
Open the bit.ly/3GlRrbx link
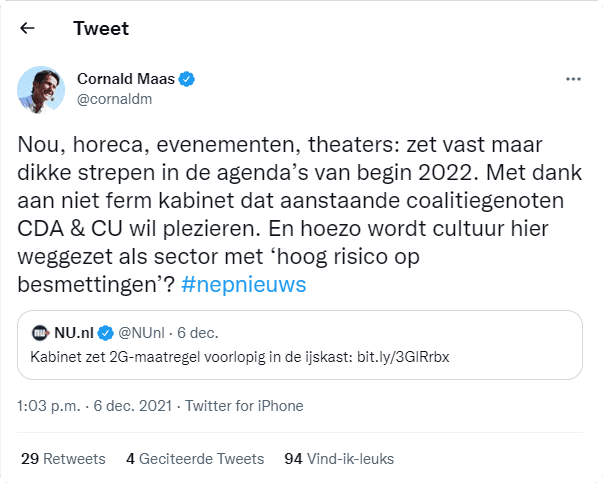click(394, 357)
